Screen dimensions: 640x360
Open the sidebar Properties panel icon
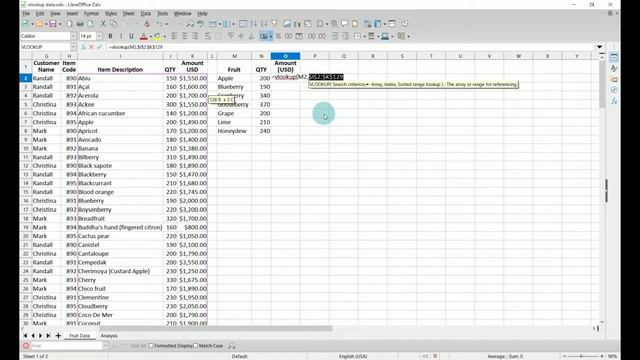pyautogui.click(x=614, y=58)
